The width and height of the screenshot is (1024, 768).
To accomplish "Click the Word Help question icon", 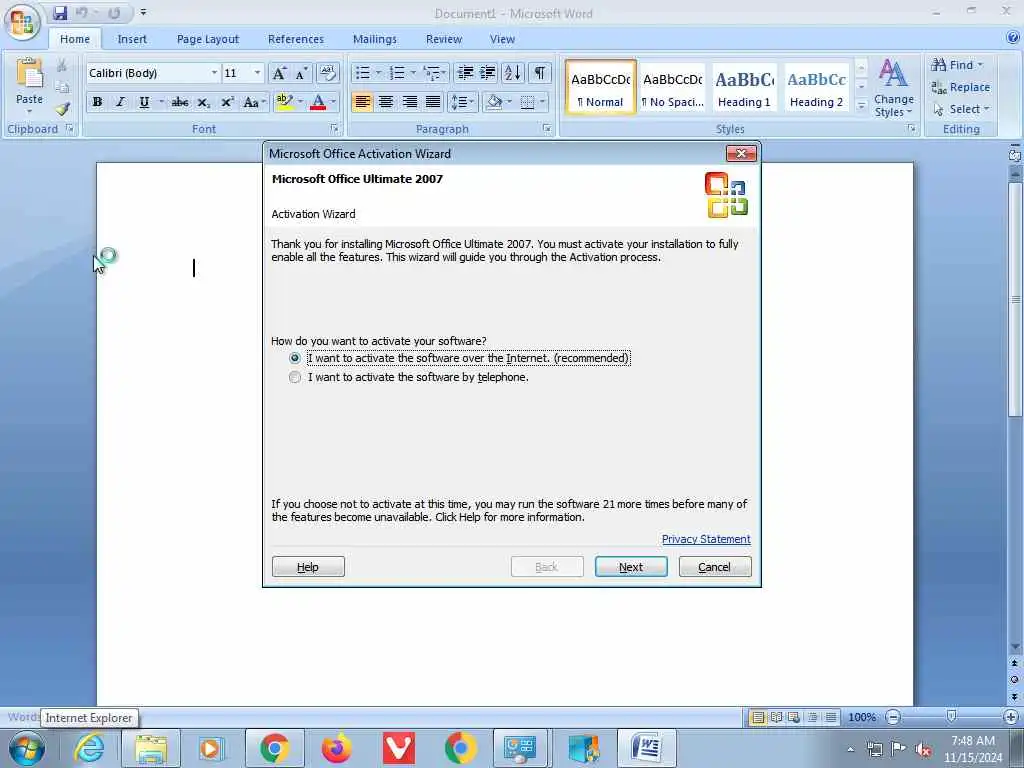I will tap(1014, 39).
